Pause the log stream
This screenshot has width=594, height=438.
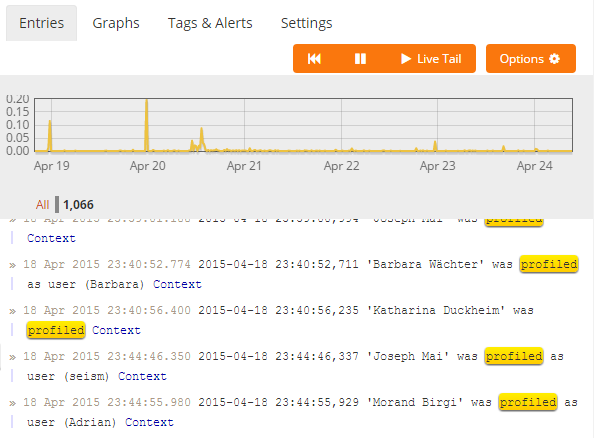(x=360, y=59)
